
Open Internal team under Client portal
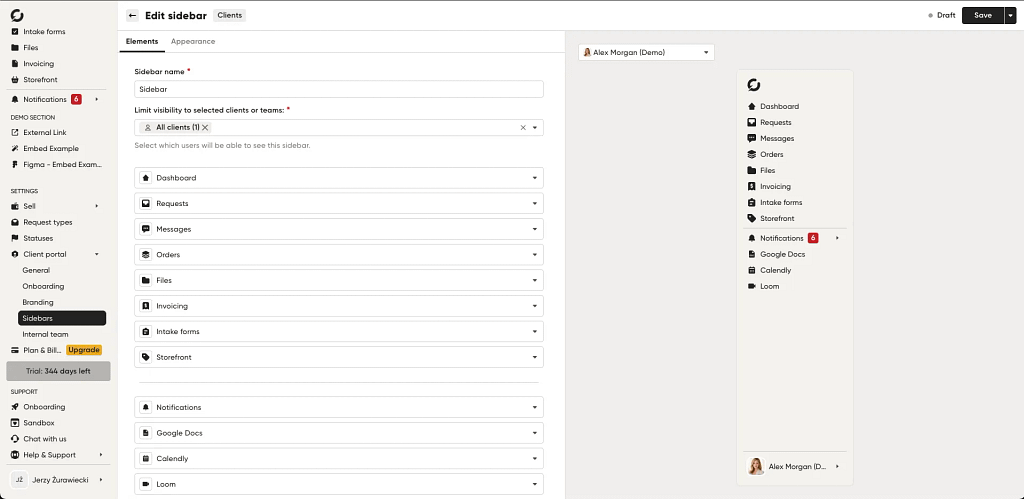pos(45,334)
